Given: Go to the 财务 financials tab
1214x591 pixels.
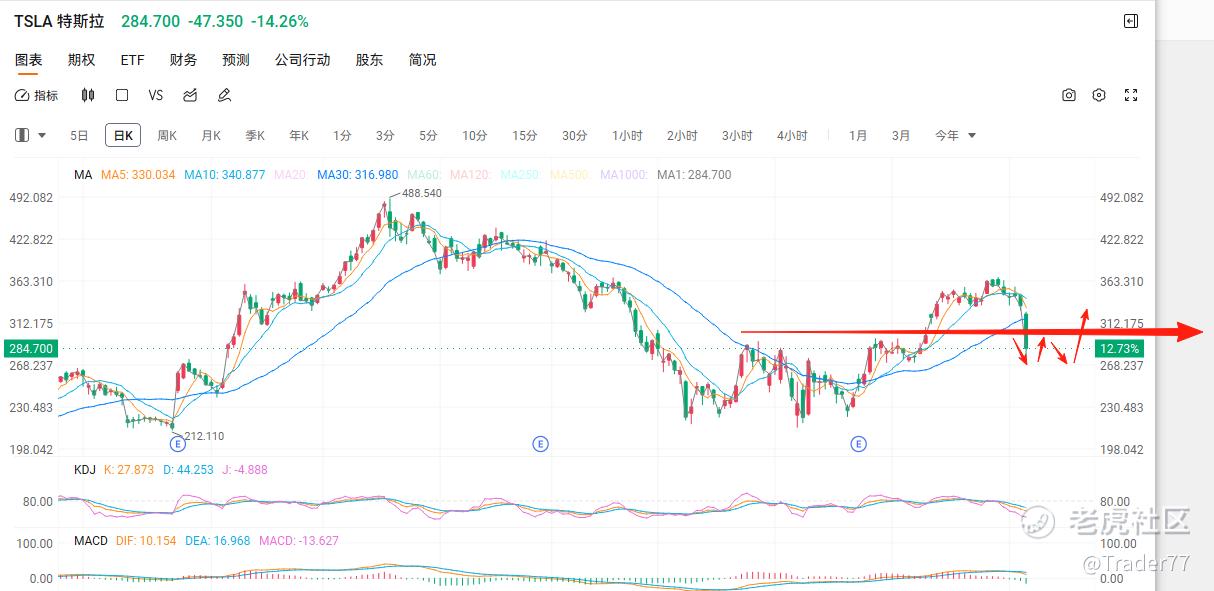Looking at the screenshot, I should click(183, 60).
